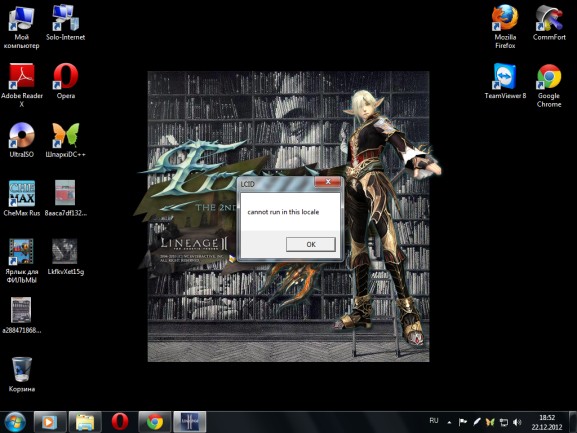The height and width of the screenshot is (433, 577).
Task: Open the Windows Start menu
Action: (15, 422)
